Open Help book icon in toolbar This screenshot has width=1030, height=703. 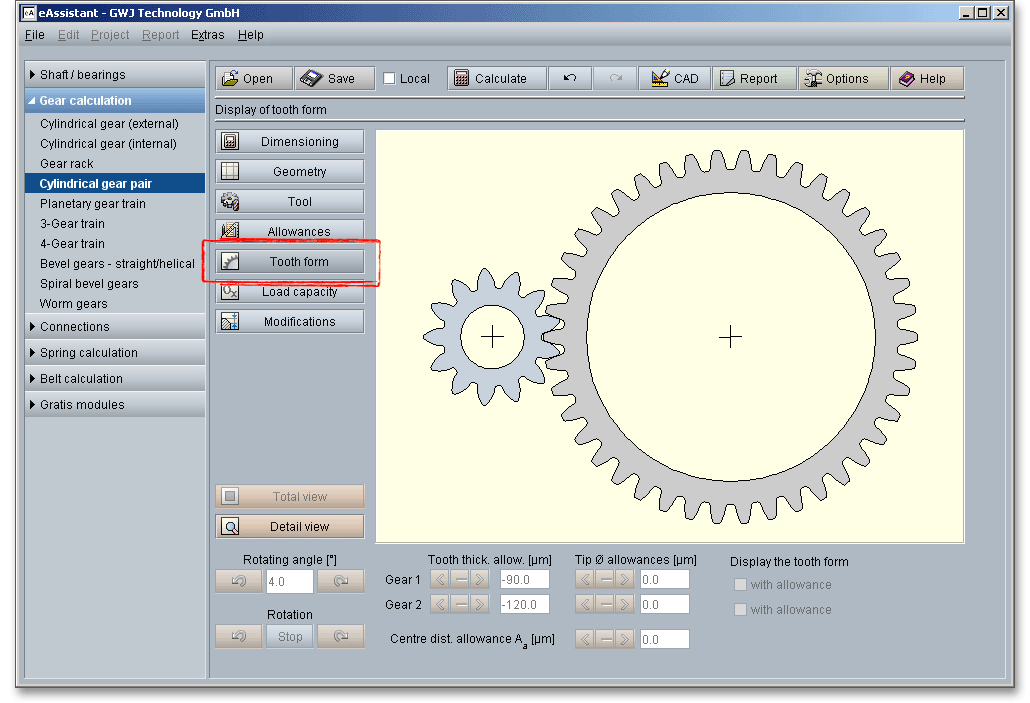(x=926, y=79)
